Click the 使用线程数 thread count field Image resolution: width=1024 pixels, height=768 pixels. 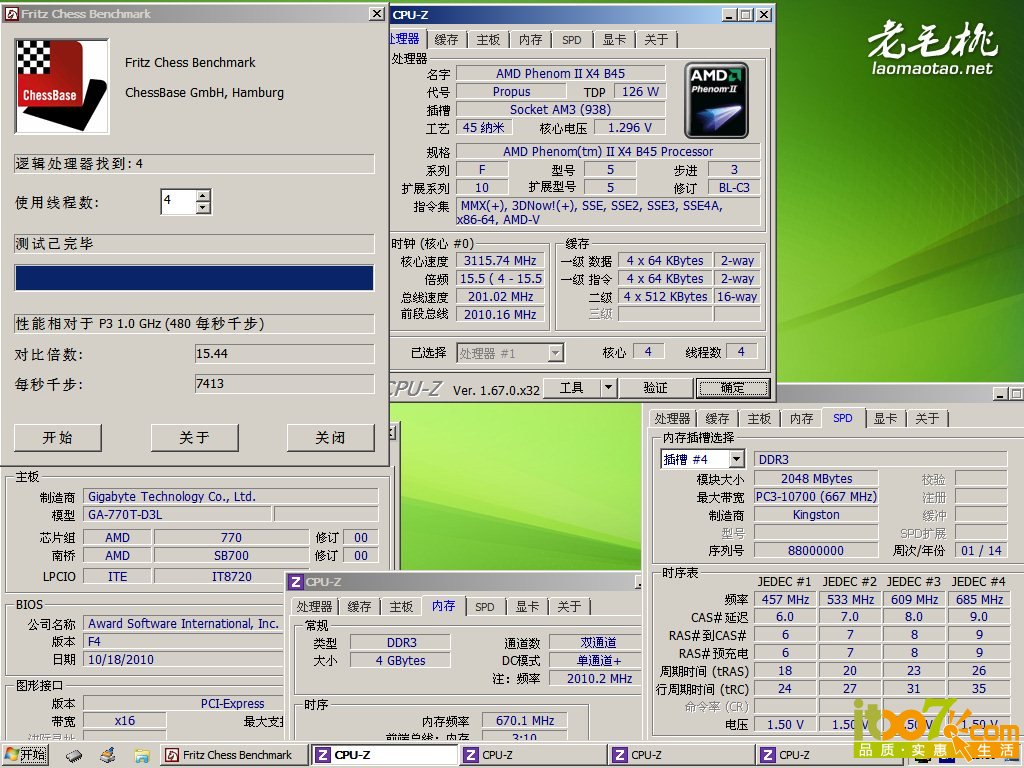coord(178,202)
